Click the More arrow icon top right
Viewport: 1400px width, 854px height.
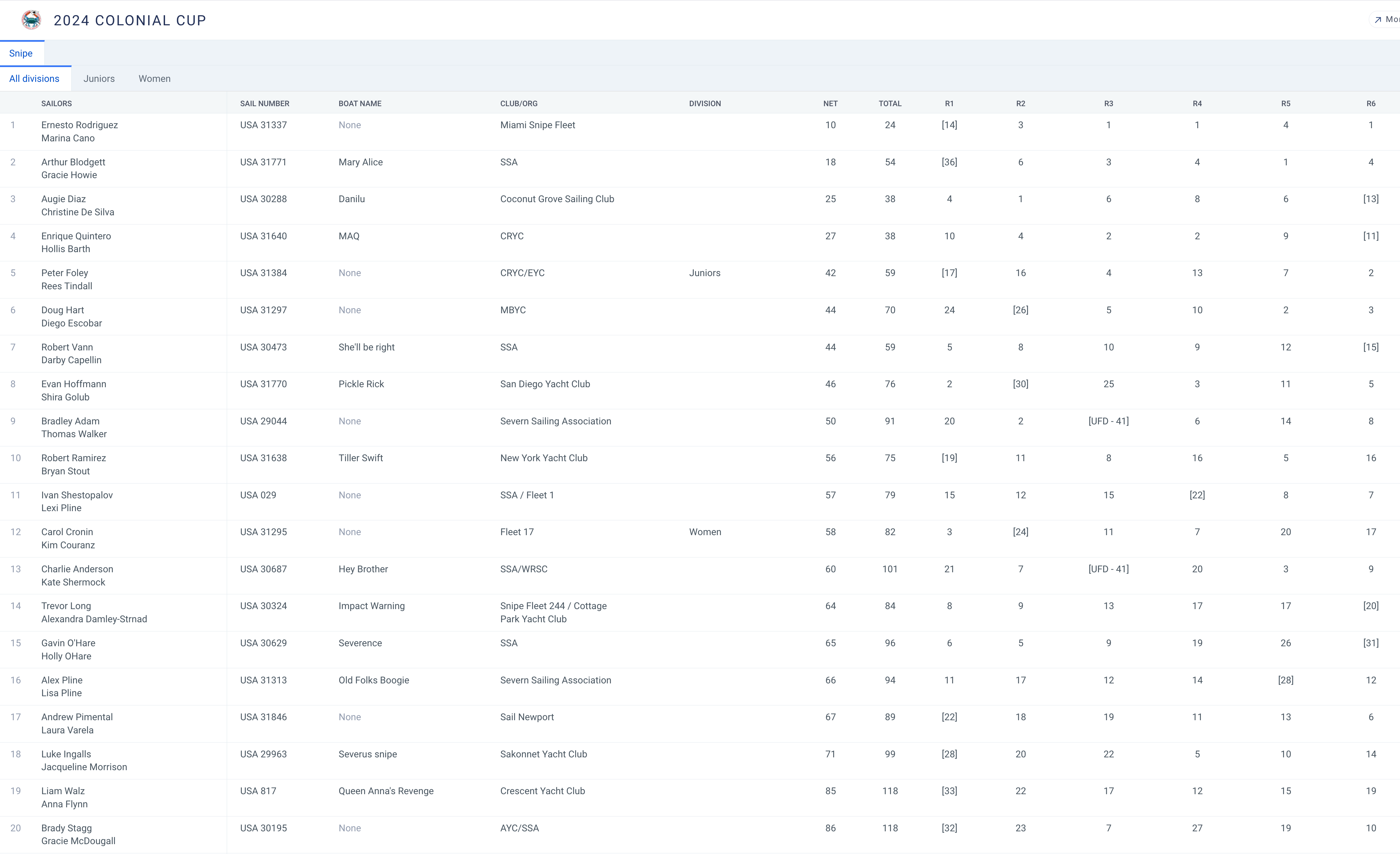coord(1378,20)
